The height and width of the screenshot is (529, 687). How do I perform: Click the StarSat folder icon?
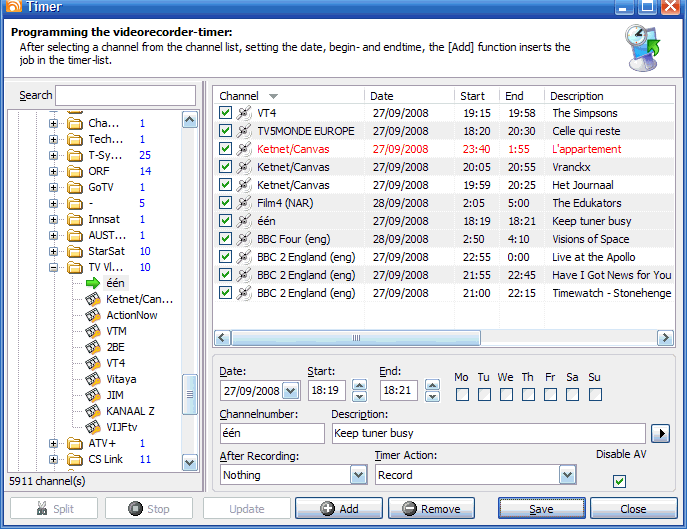[75, 251]
